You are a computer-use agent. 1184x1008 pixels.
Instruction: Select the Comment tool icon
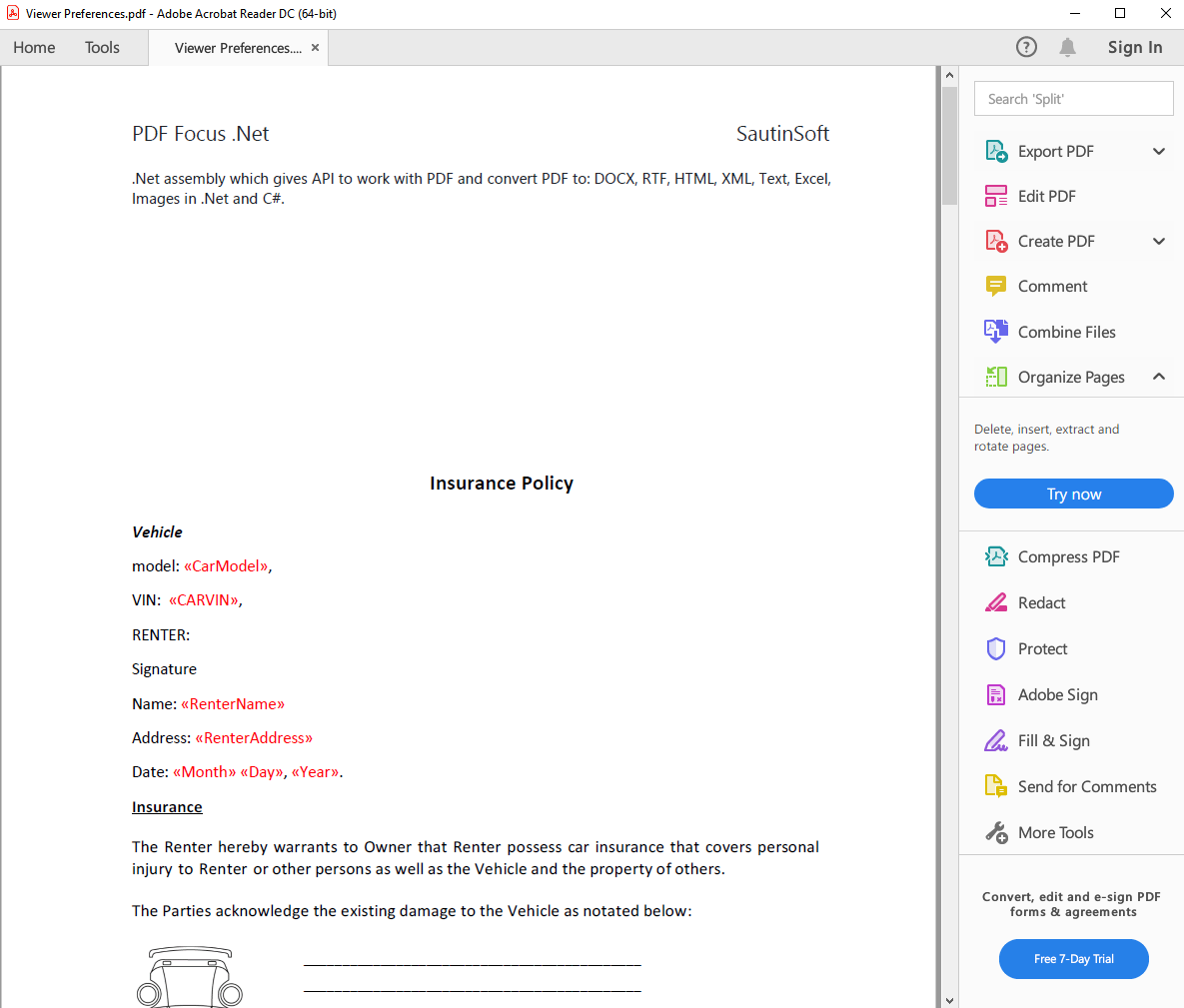tap(996, 287)
